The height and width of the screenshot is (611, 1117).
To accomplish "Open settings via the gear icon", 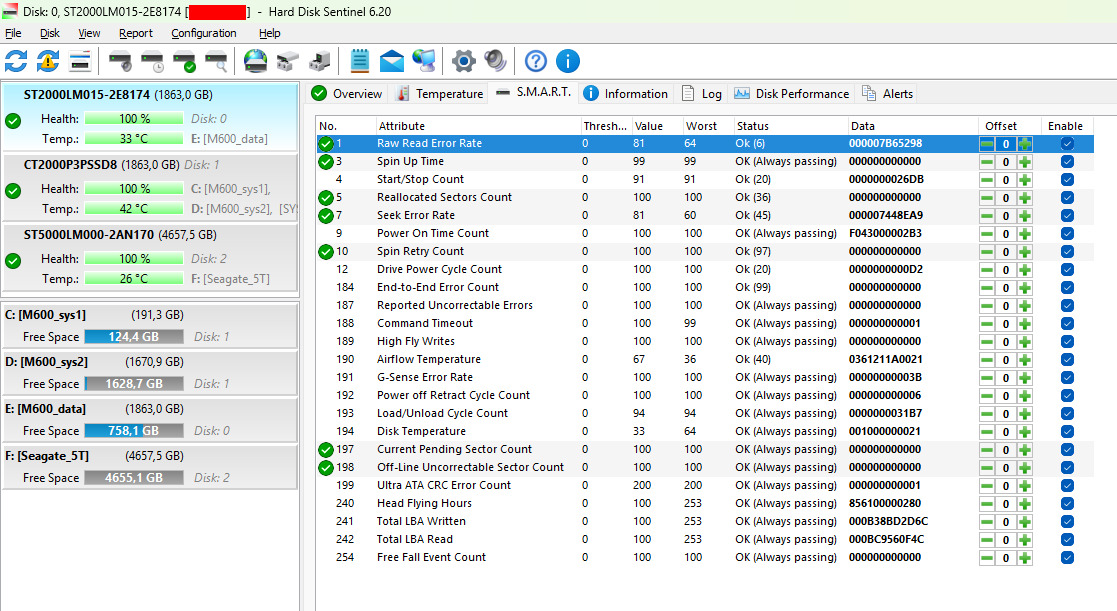I will pyautogui.click(x=462, y=62).
